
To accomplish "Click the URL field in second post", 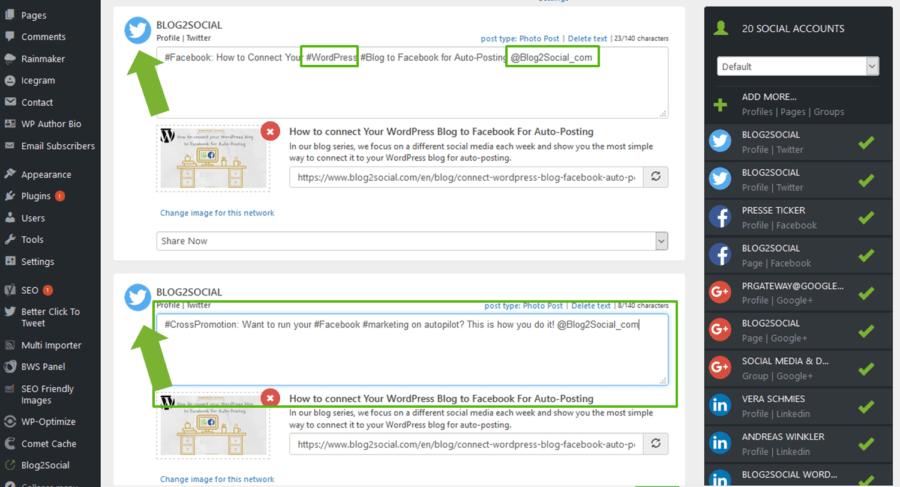I will pyautogui.click(x=466, y=443).
